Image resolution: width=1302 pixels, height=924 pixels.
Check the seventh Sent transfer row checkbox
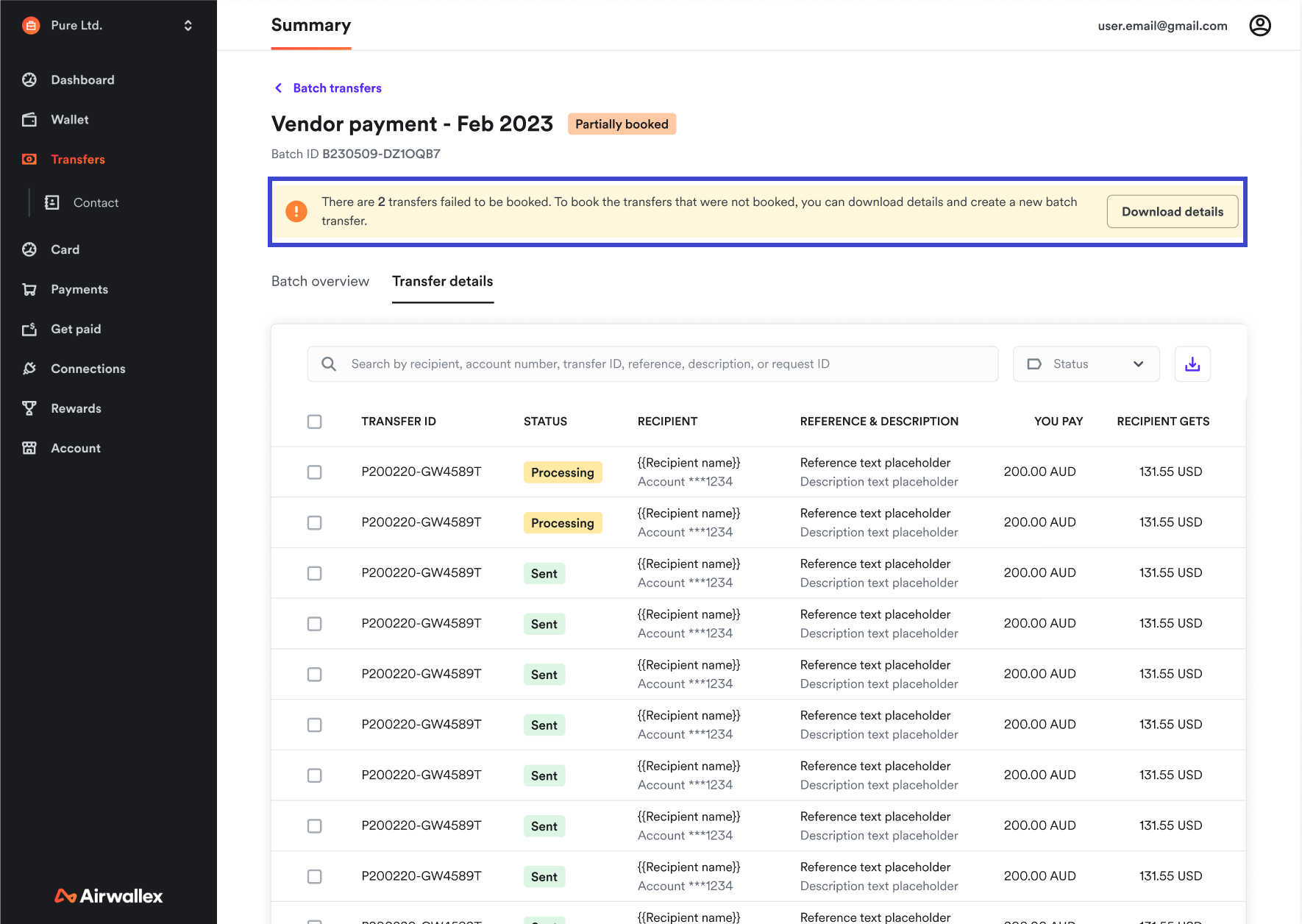tap(315, 876)
